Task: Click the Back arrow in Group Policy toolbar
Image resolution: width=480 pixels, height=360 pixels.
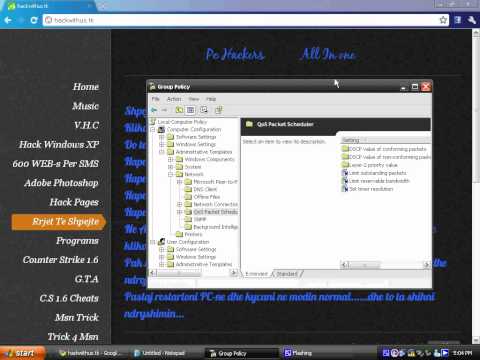Action: coord(154,110)
